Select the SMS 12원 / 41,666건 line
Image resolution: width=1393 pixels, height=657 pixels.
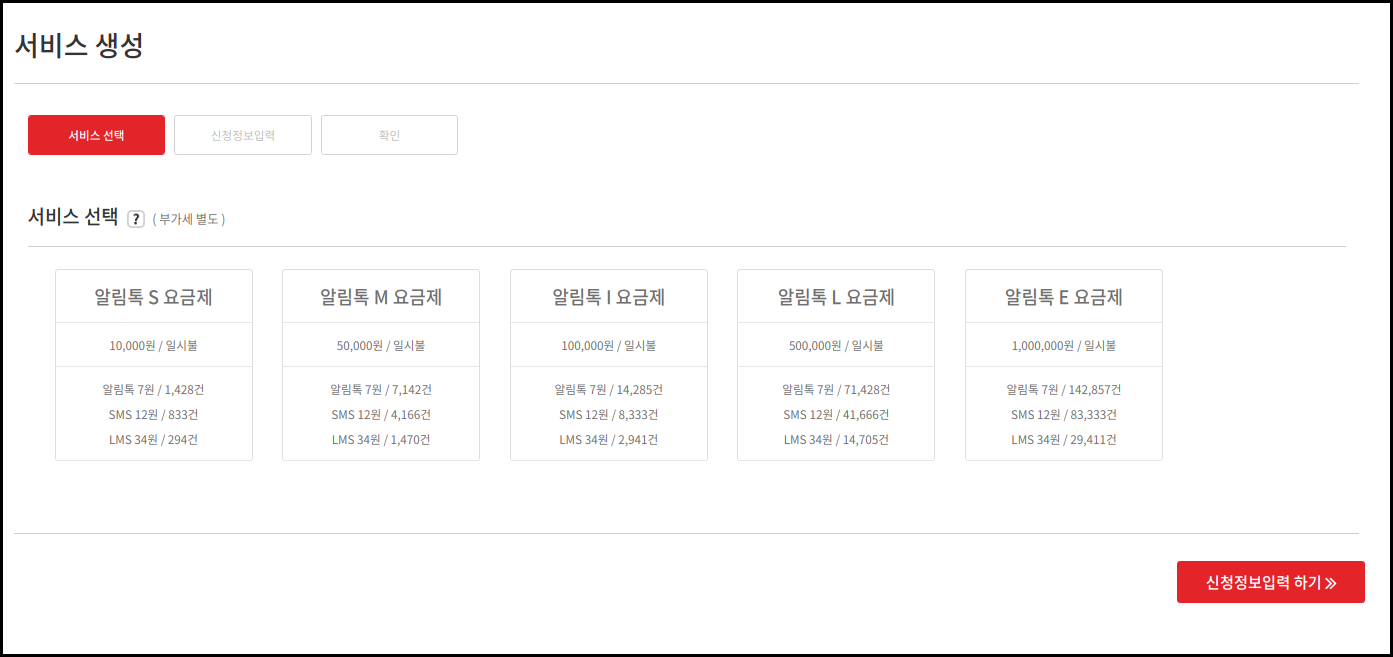click(836, 415)
